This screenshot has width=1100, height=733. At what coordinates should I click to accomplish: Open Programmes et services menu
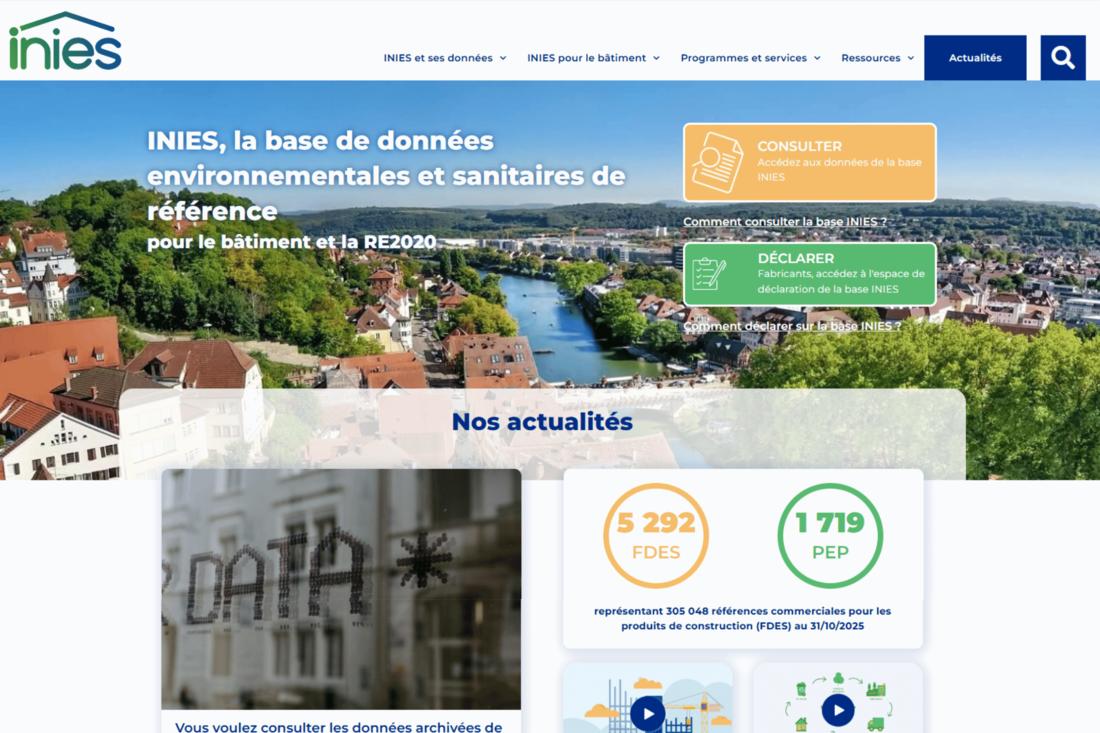point(744,58)
